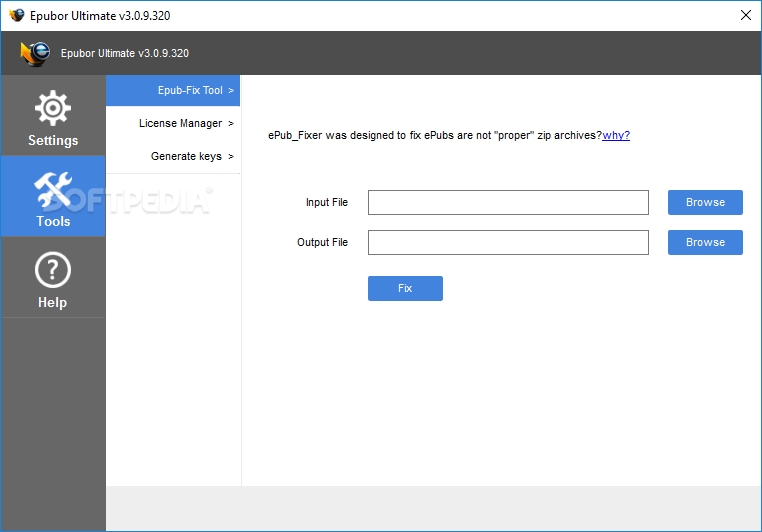Screen dimensions: 762x532
Task: Click the Fix button
Action: pos(405,289)
